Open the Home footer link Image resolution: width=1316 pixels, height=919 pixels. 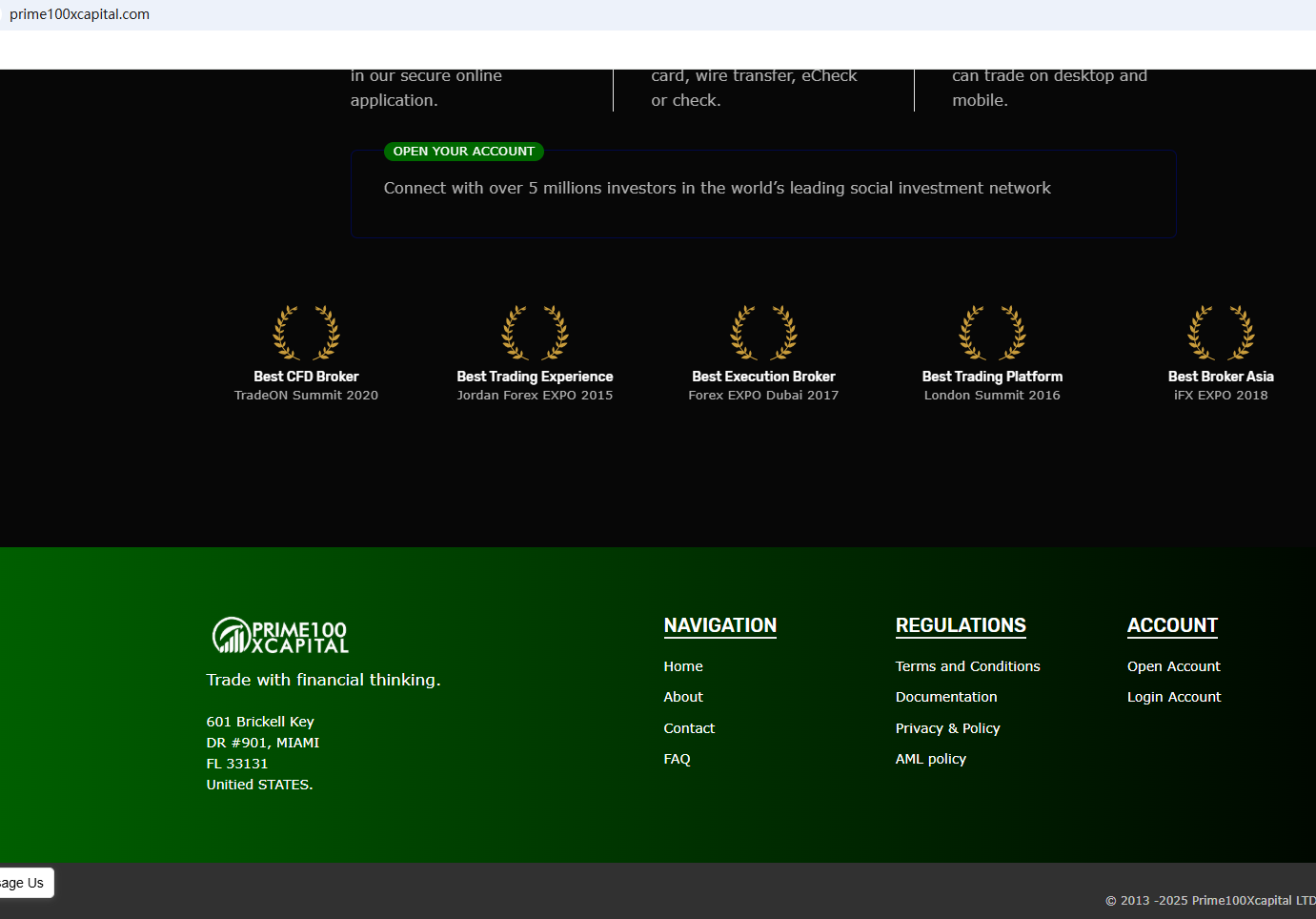[x=683, y=666]
